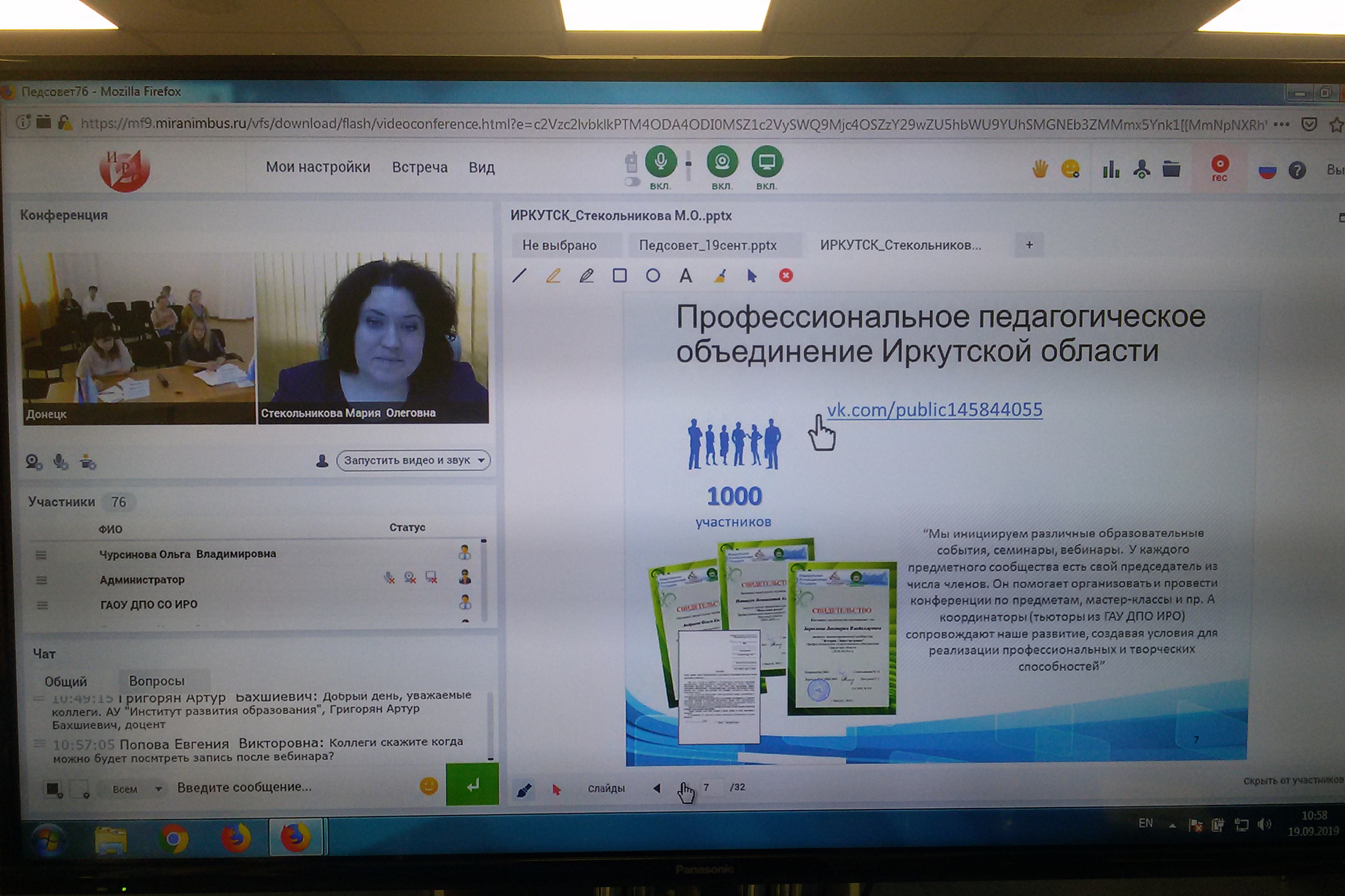Open row menu for Администратор
This screenshot has height=896, width=1345.
point(41,580)
